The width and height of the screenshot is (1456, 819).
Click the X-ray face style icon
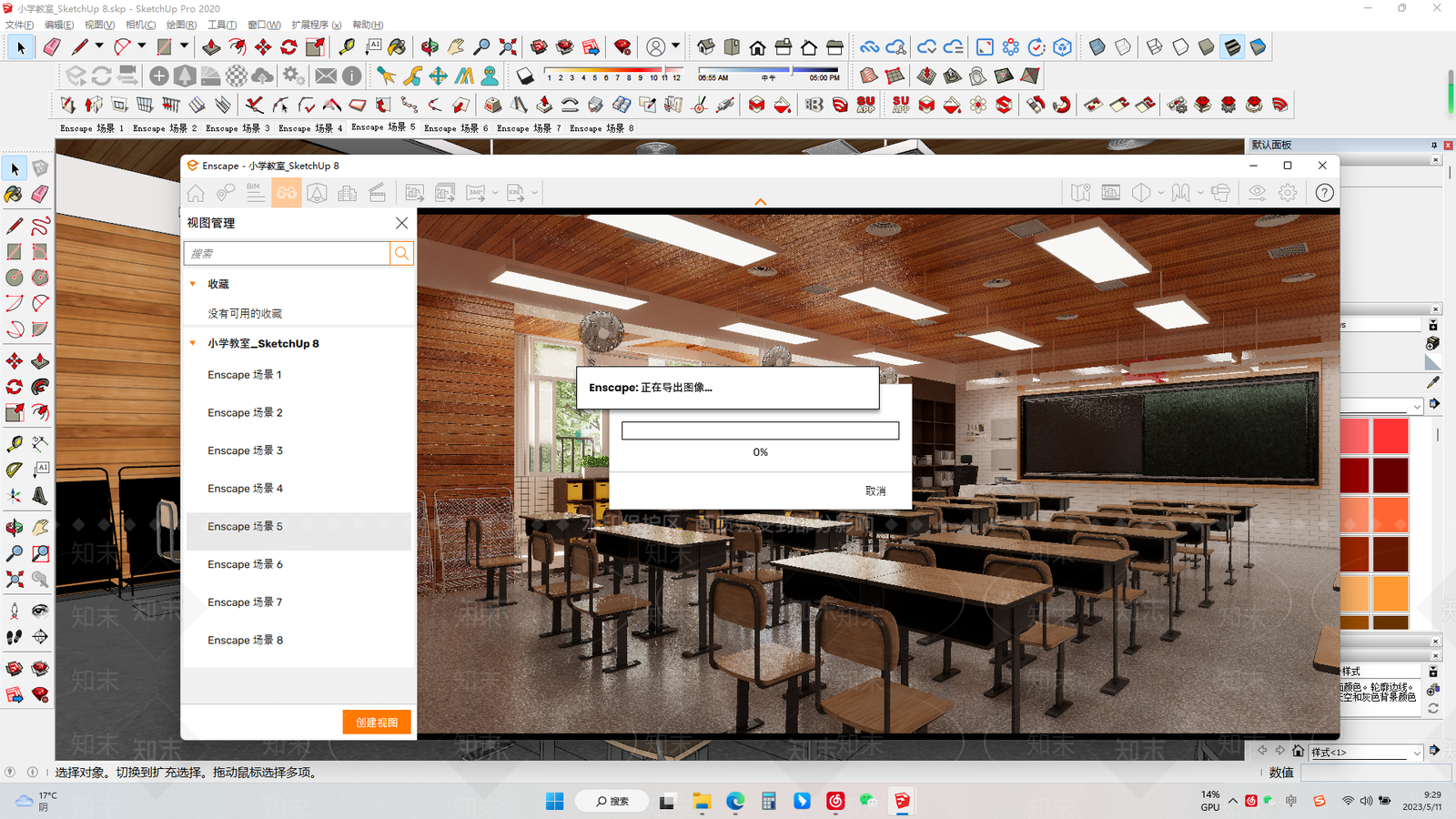1097,46
